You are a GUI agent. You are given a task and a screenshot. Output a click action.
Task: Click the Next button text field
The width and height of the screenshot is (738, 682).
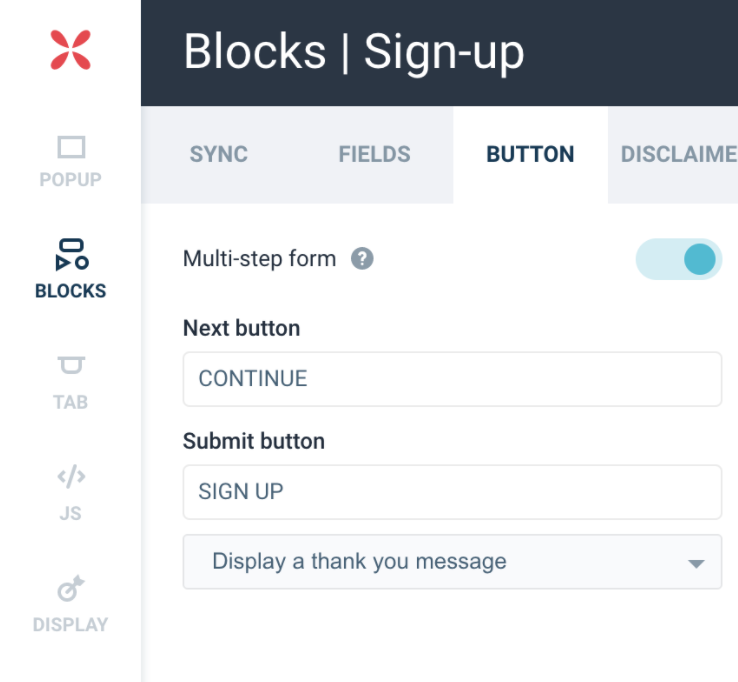(452, 379)
